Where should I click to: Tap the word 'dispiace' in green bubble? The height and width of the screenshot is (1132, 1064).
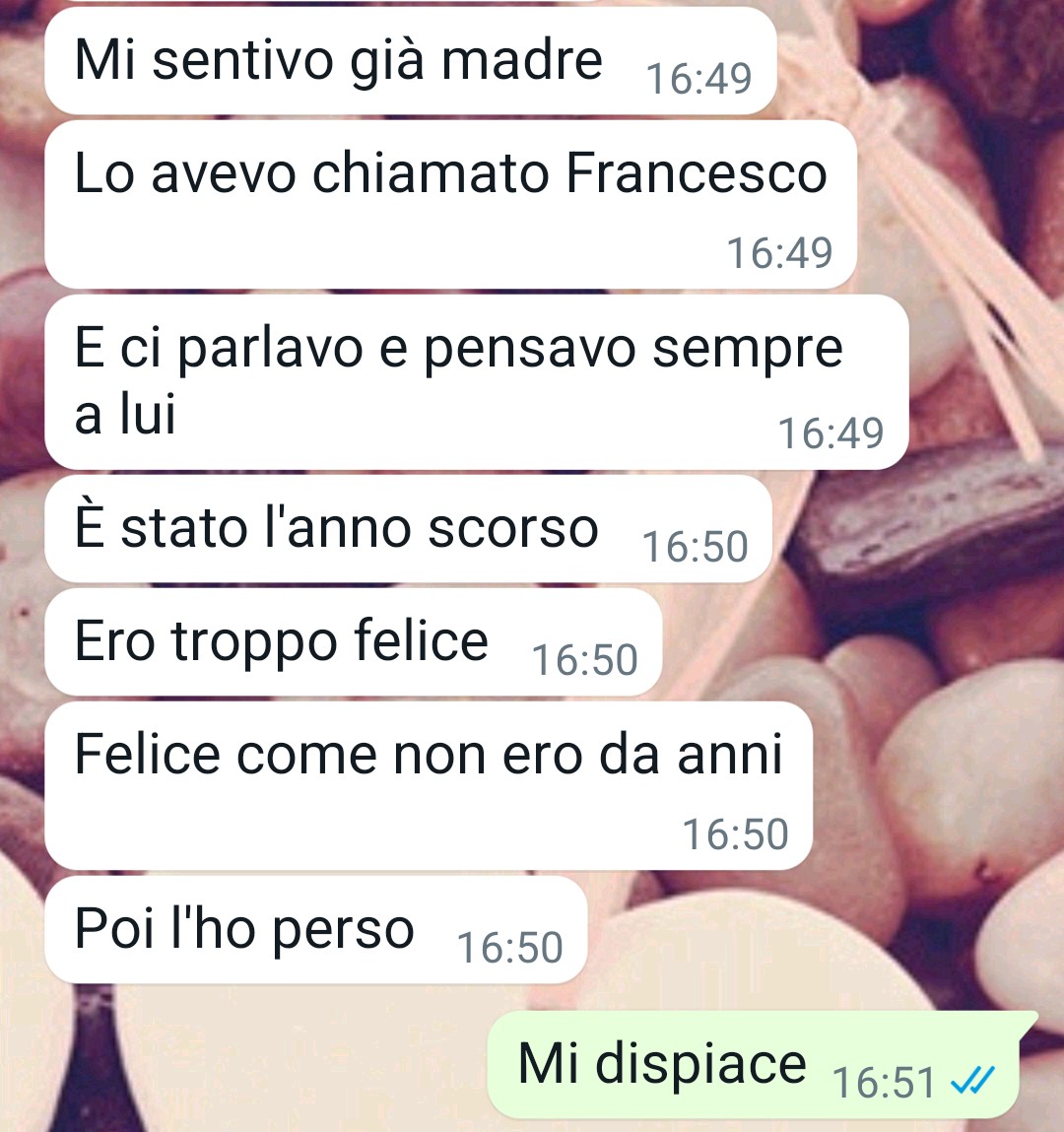point(700,1065)
